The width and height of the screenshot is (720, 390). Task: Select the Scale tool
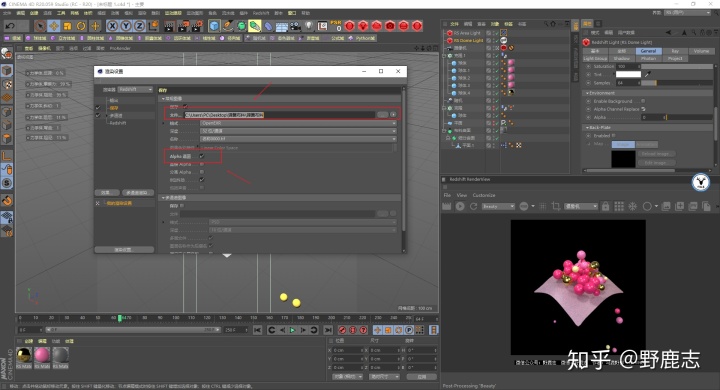(x=68, y=26)
